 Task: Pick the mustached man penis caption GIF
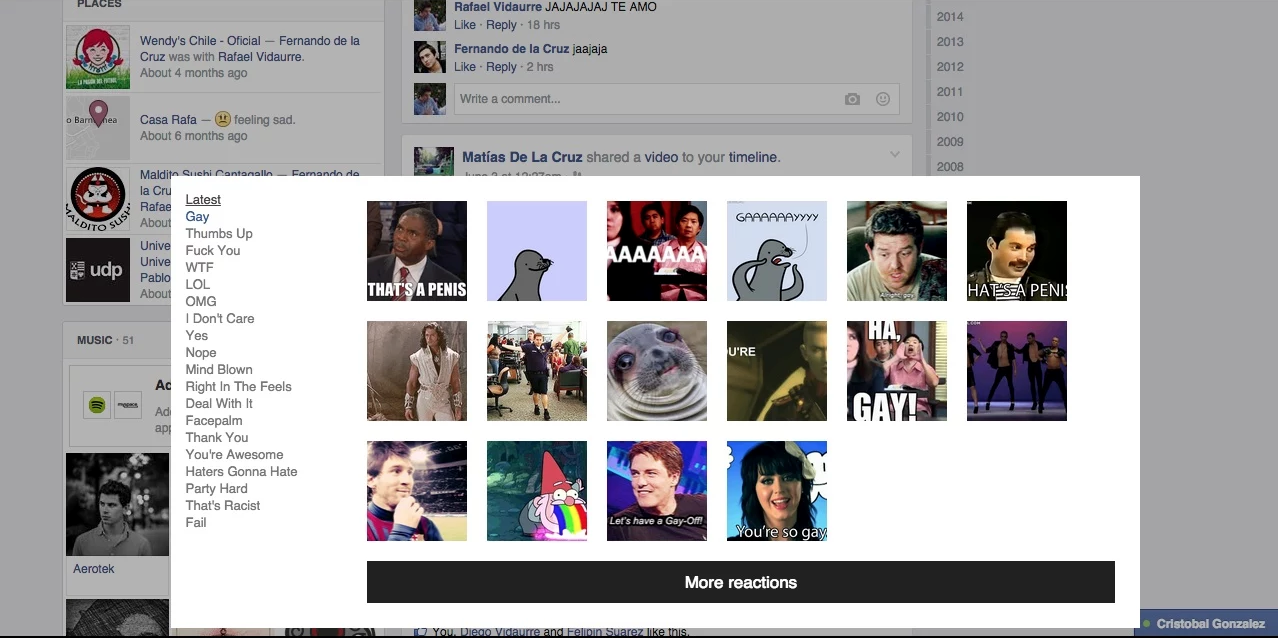(1017, 251)
